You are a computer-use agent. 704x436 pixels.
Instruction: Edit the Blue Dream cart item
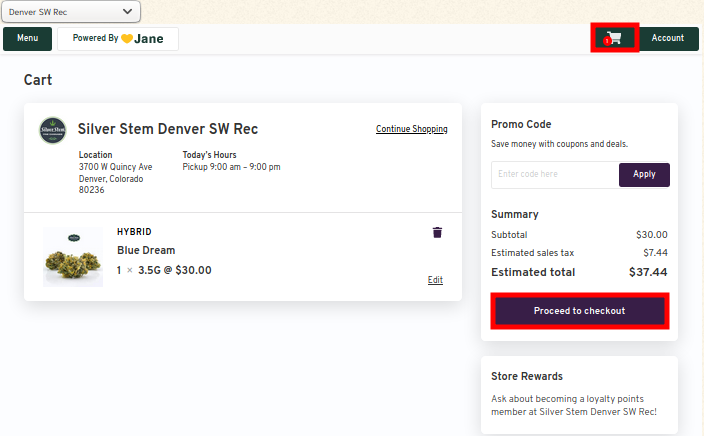(435, 280)
